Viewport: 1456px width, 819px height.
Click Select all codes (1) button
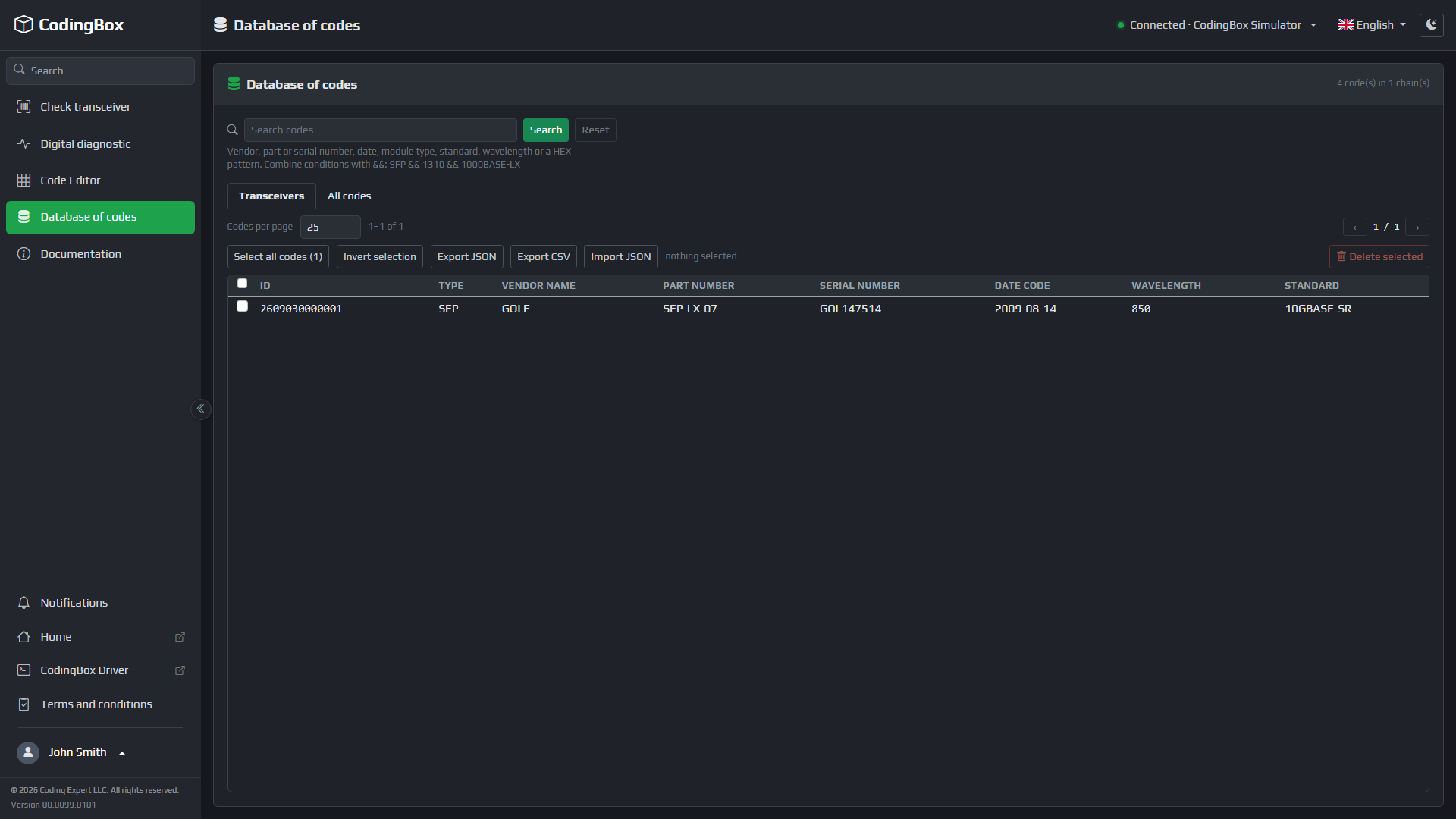(278, 256)
